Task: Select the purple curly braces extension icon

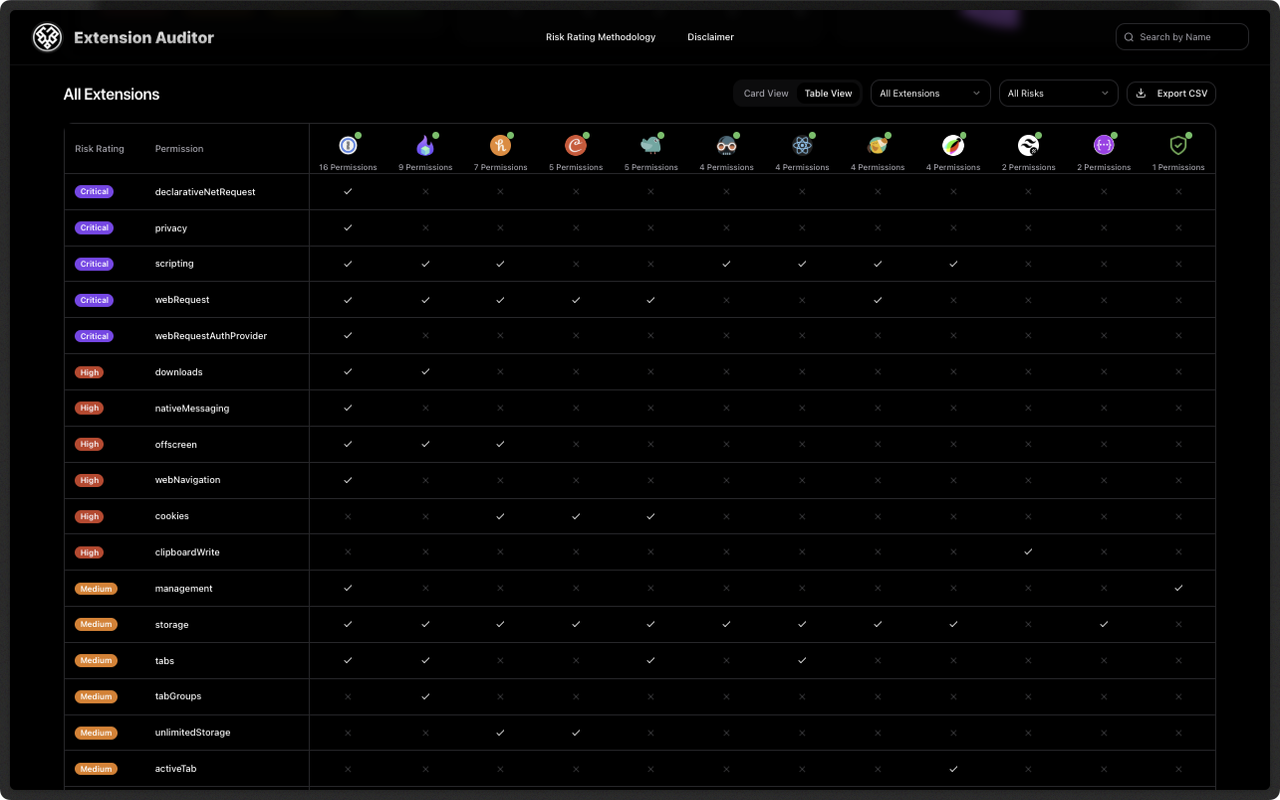Action: [x=1103, y=146]
